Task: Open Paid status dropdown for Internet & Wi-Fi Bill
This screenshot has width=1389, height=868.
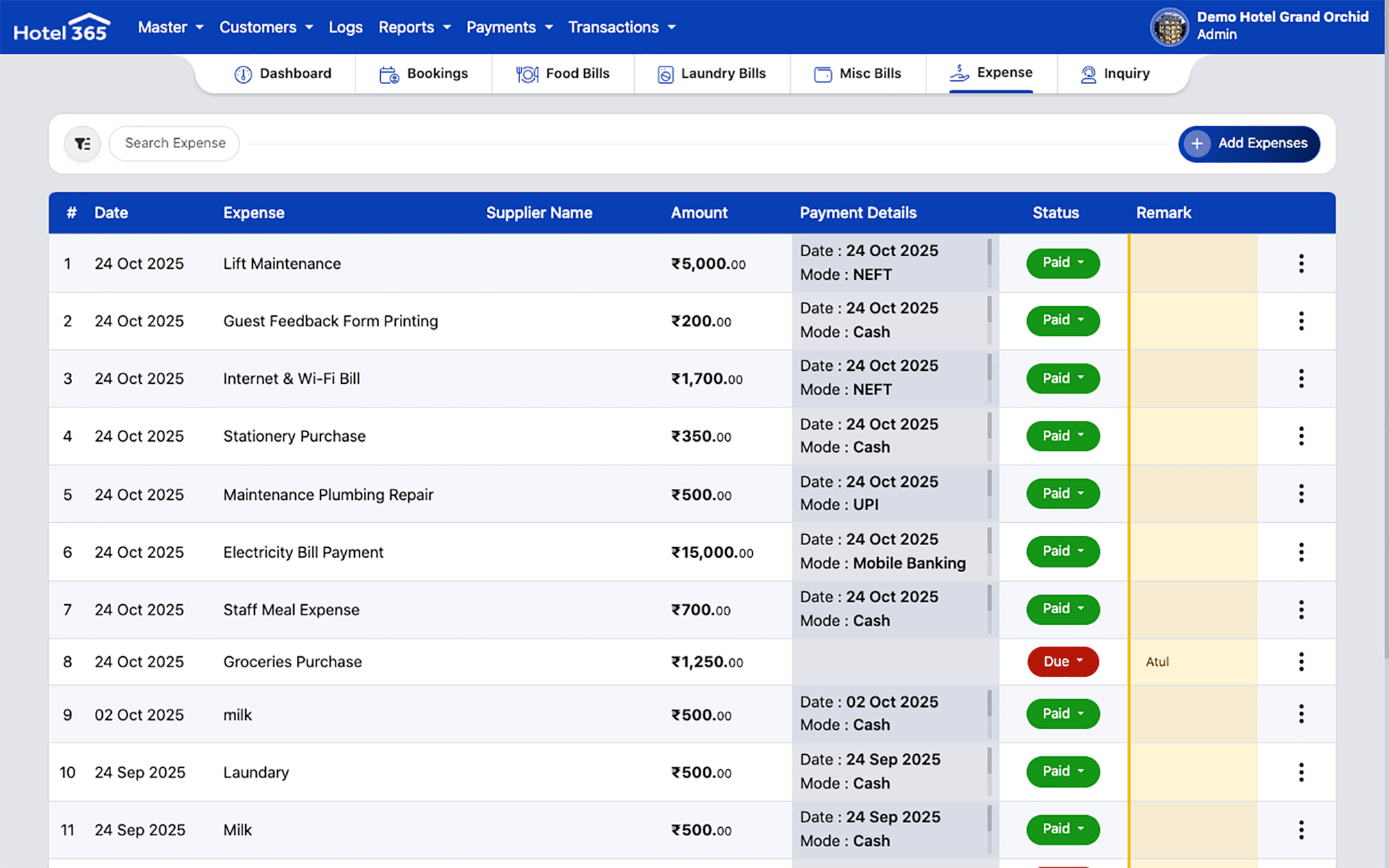Action: point(1063,378)
